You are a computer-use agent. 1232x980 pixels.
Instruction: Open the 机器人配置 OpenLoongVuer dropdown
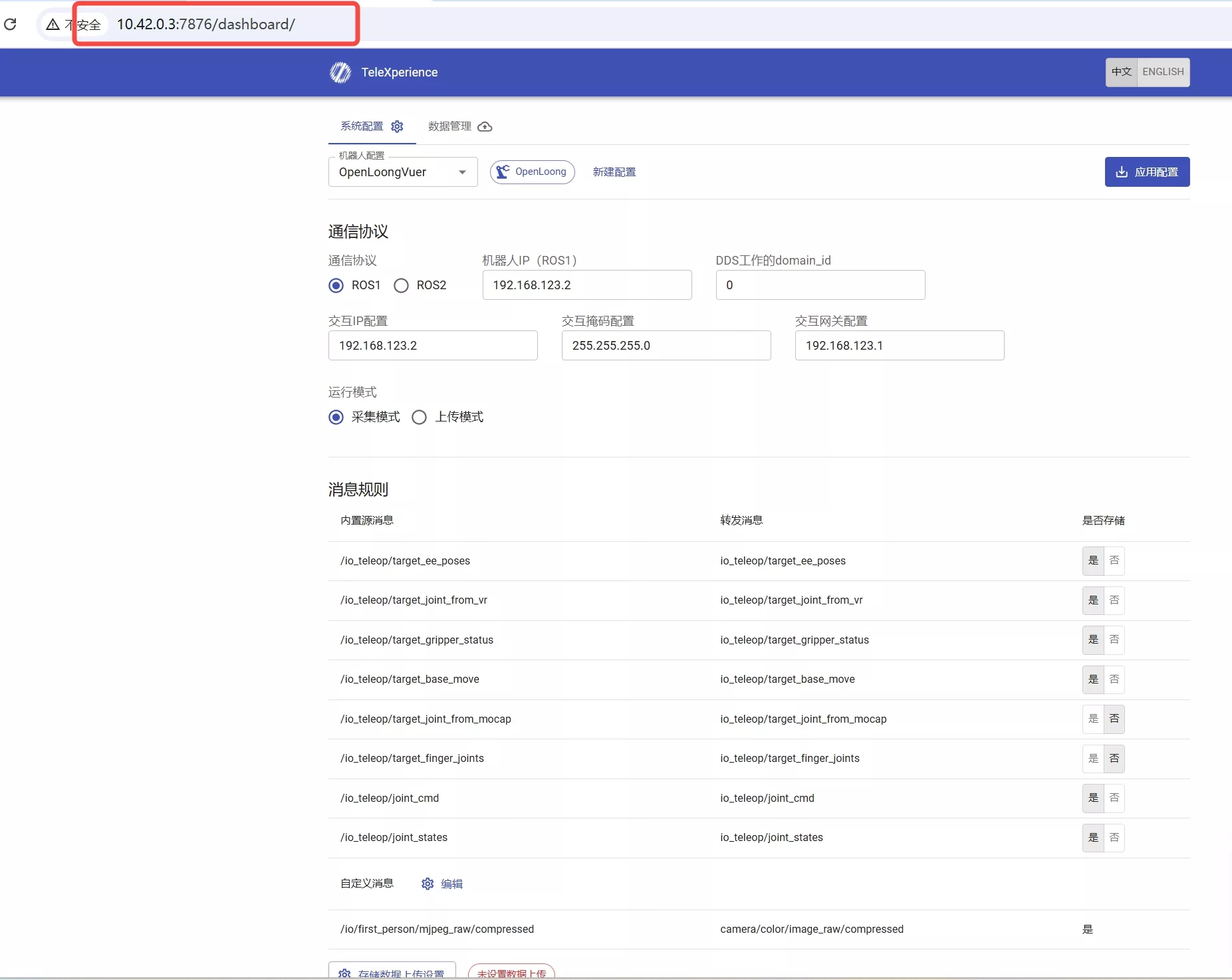403,172
